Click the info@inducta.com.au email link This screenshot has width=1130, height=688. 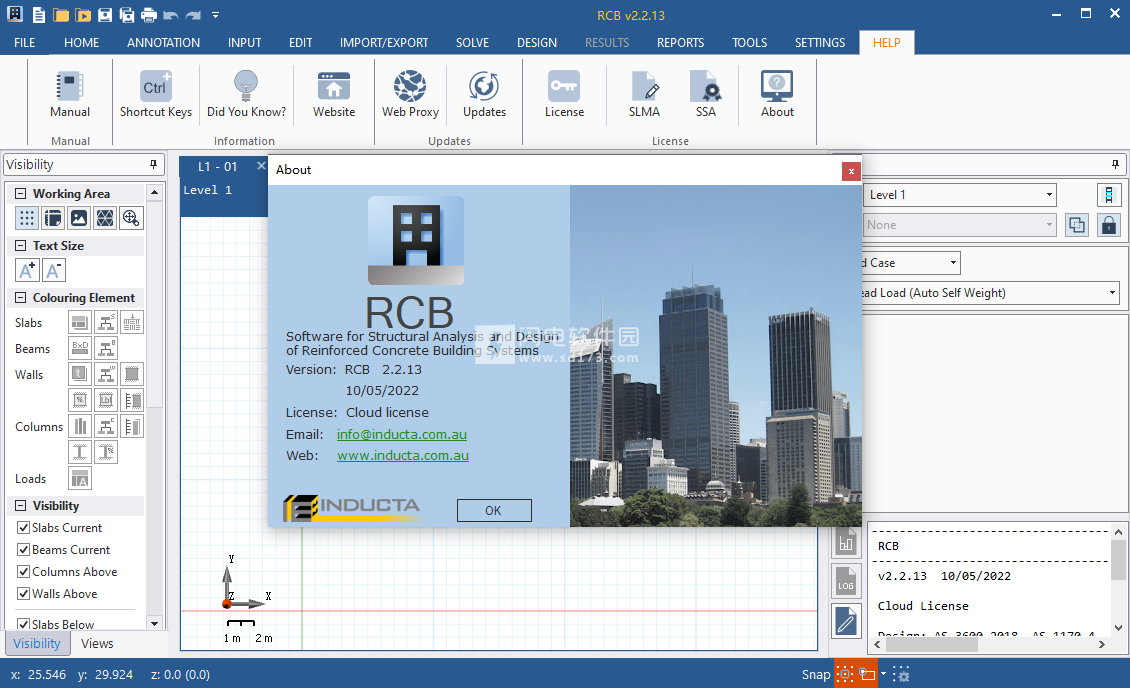click(x=401, y=434)
